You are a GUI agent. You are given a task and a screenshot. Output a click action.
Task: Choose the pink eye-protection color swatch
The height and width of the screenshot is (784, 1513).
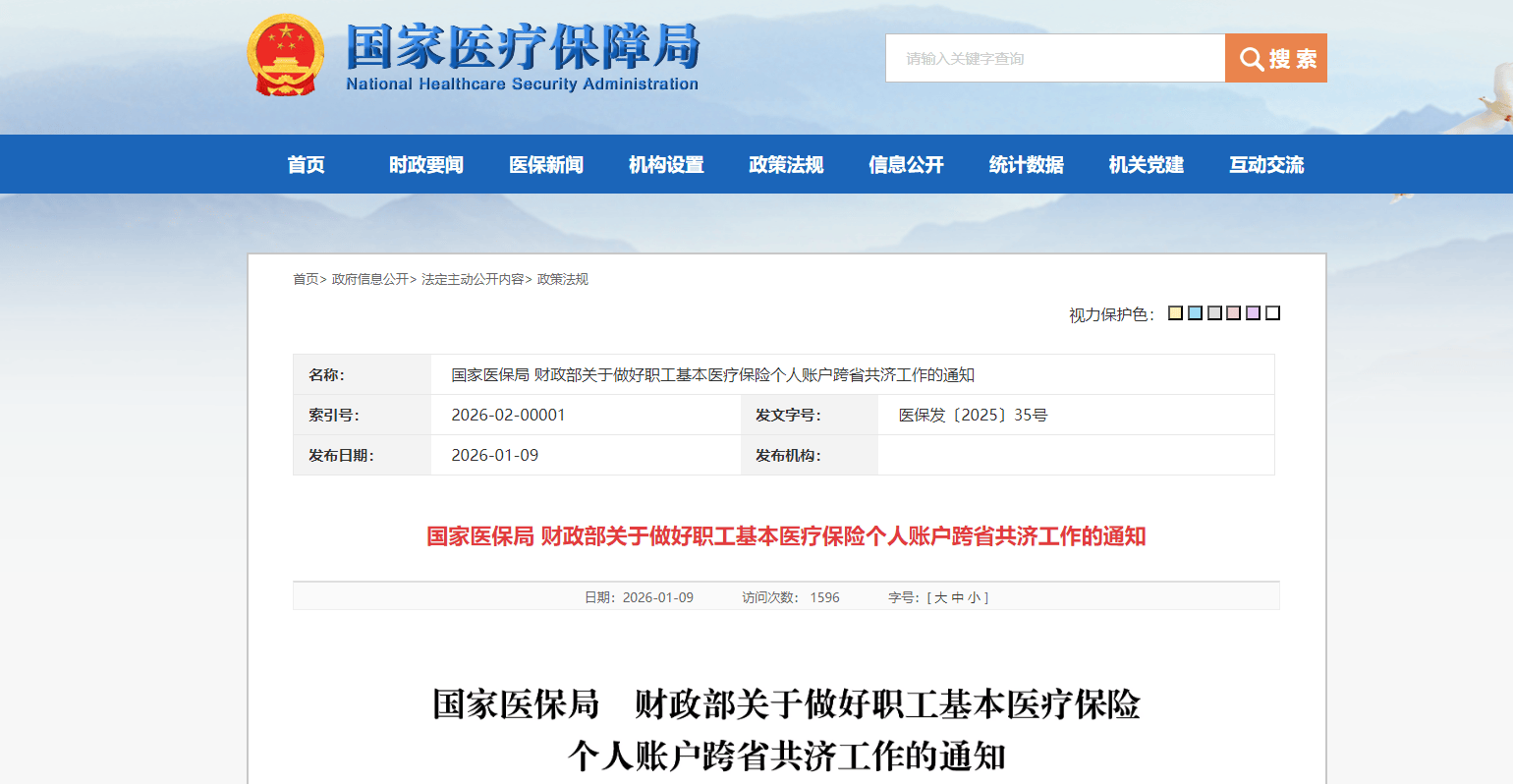point(1234,313)
